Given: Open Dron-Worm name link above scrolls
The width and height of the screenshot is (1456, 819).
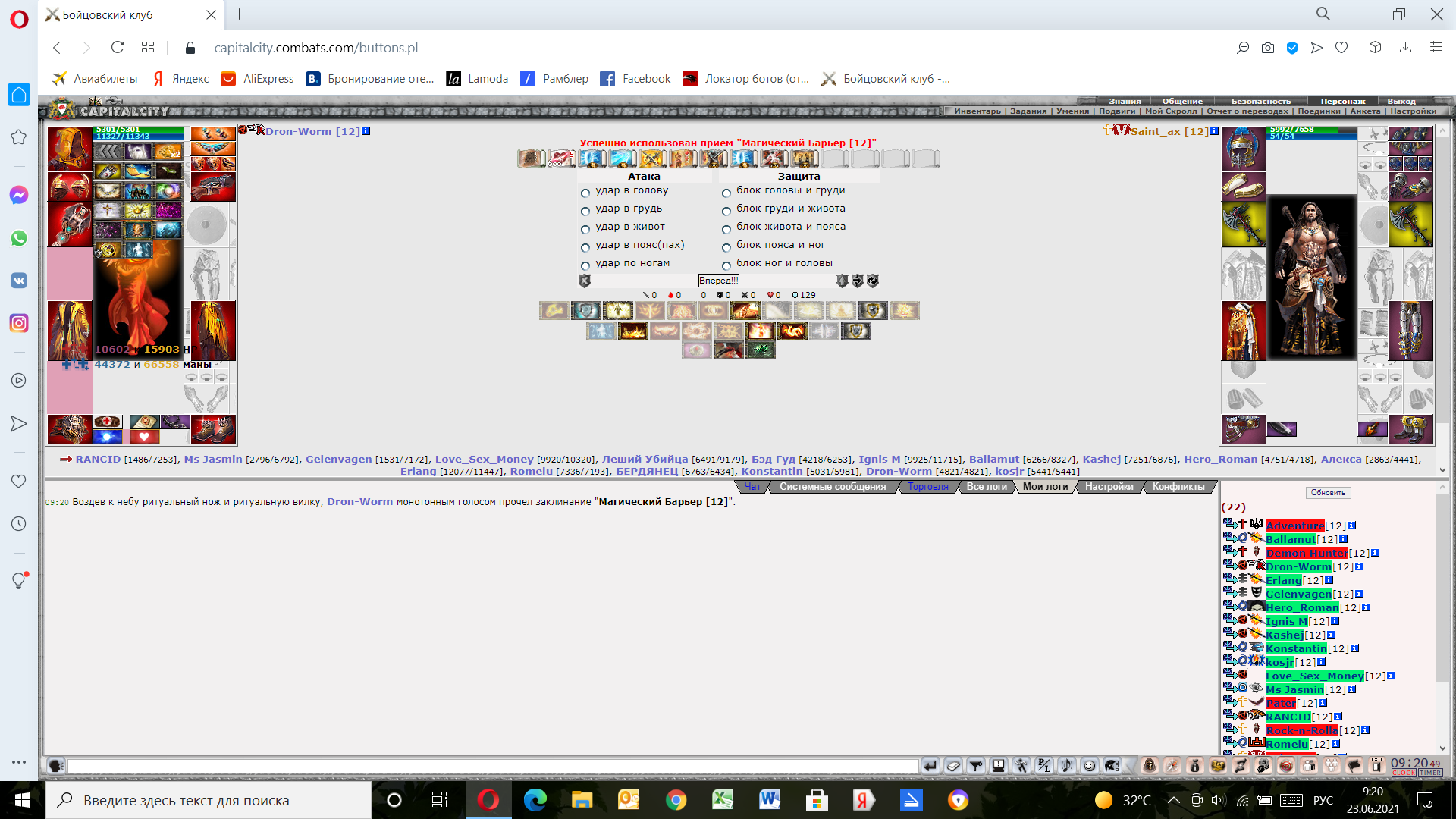Looking at the screenshot, I should (312, 131).
